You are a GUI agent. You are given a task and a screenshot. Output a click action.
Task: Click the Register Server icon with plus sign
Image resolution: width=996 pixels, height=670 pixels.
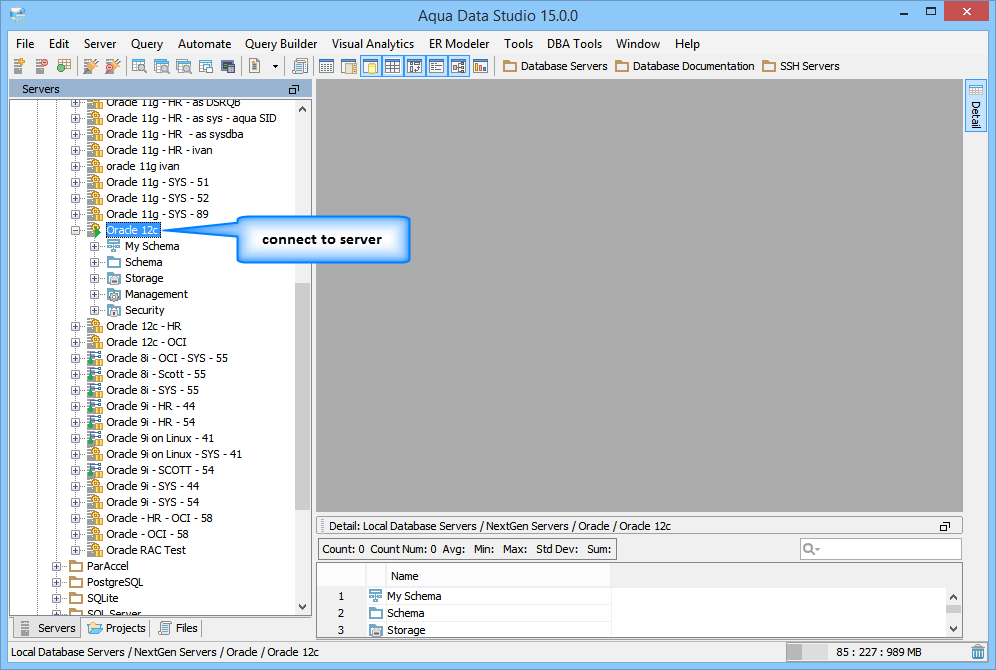pos(19,65)
